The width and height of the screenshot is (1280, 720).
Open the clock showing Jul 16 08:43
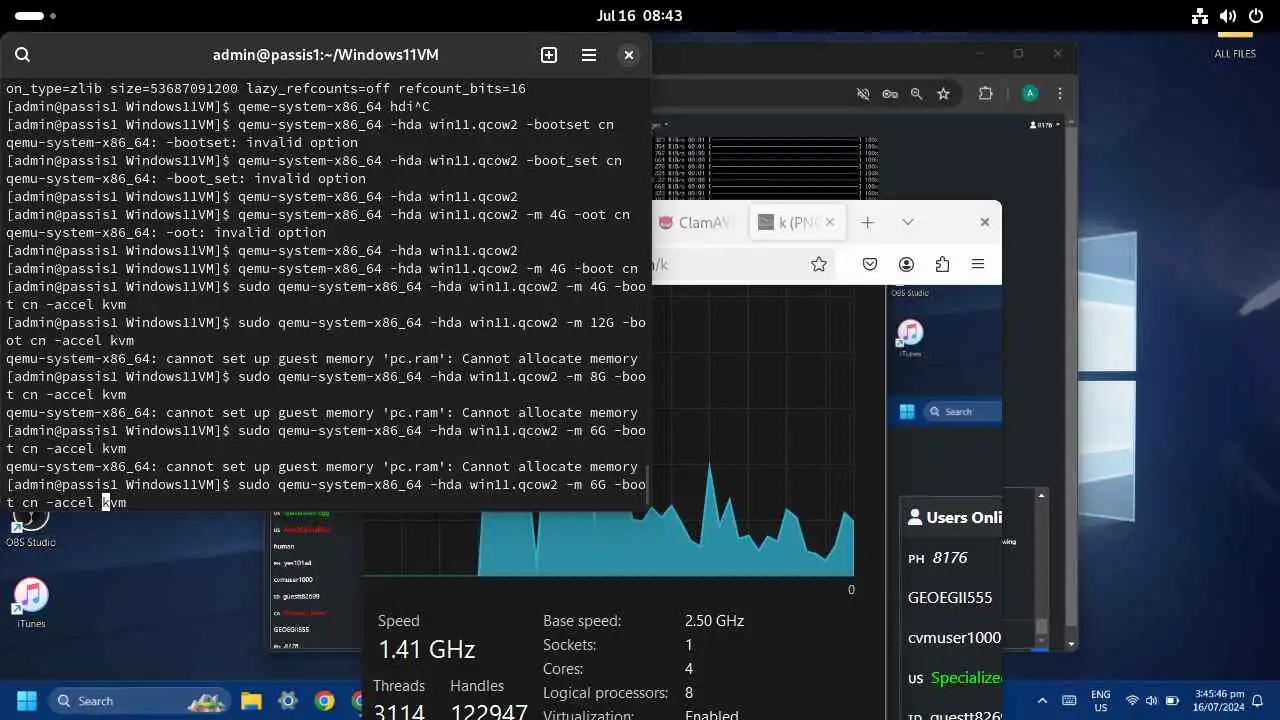click(x=639, y=16)
